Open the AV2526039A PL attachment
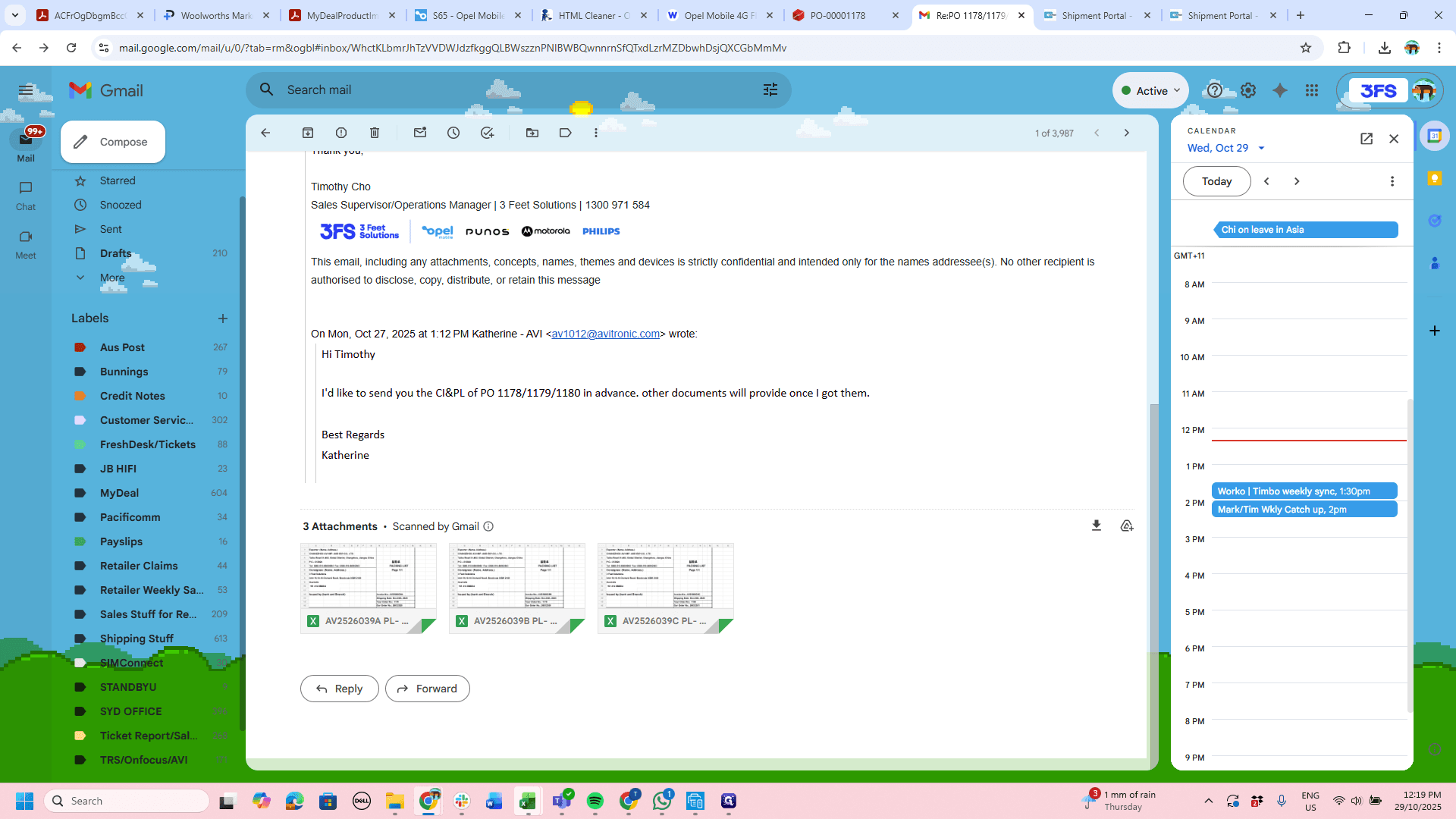This screenshot has height=819, width=1456. pyautogui.click(x=369, y=588)
